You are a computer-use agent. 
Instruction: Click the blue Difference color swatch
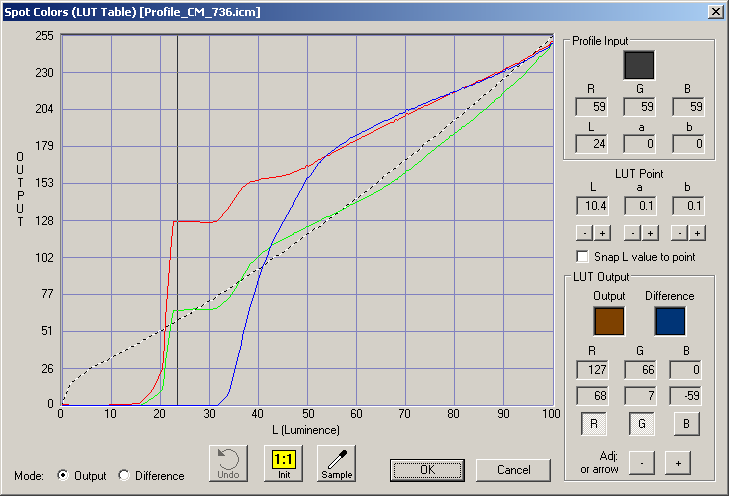coord(670,321)
